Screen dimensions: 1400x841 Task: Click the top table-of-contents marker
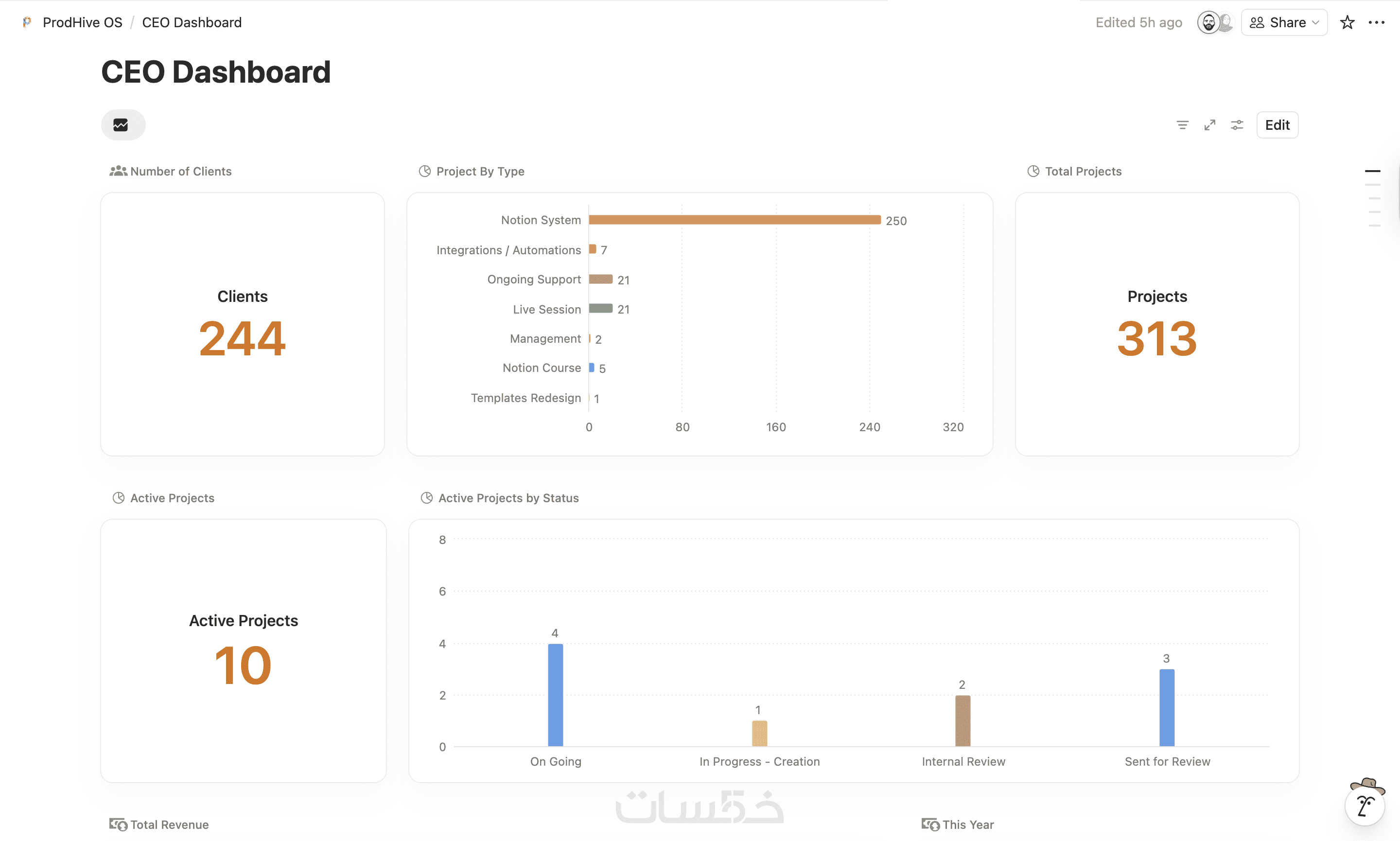[x=1372, y=171]
